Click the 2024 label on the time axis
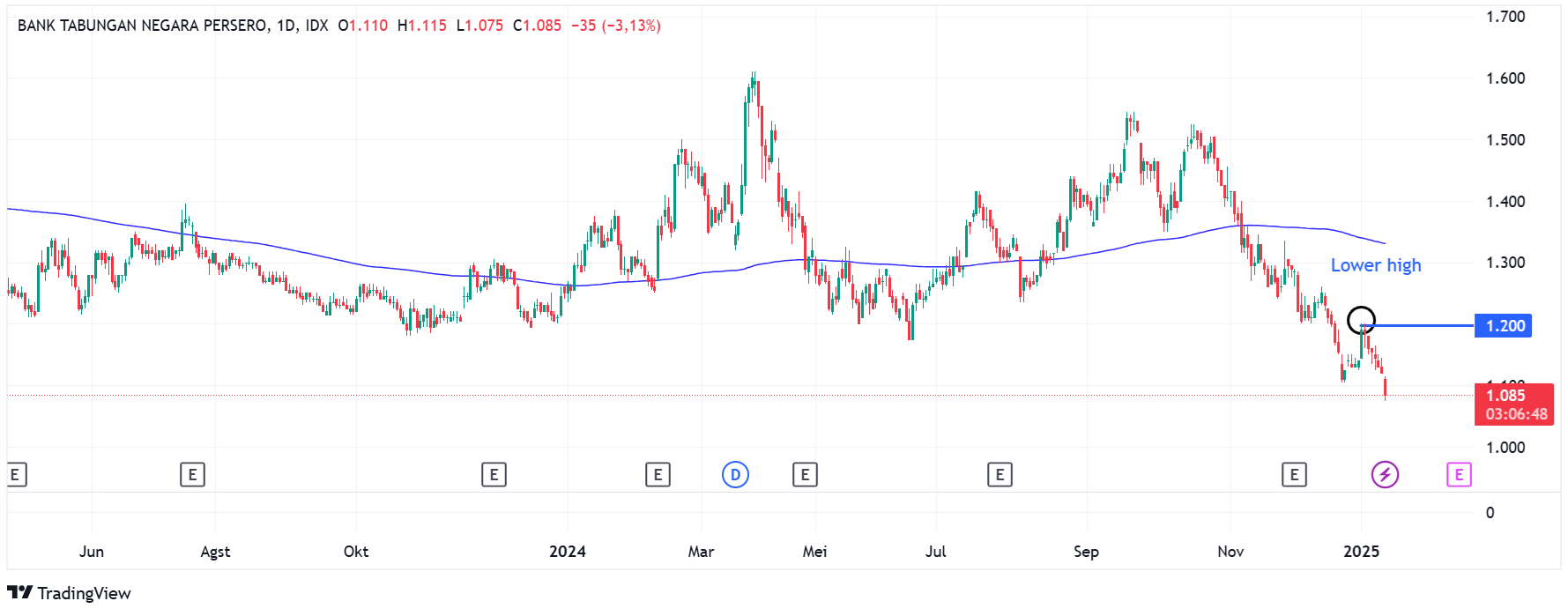The image size is (1568, 616). 568,552
